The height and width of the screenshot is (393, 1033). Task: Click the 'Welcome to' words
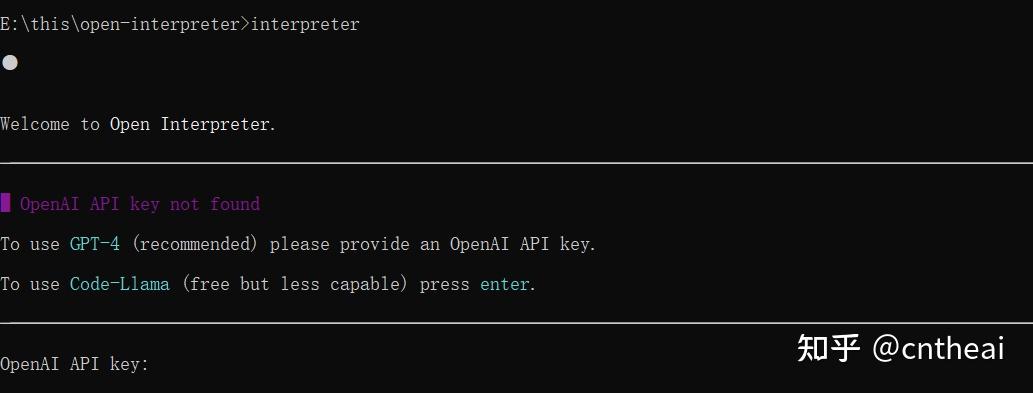[50, 124]
